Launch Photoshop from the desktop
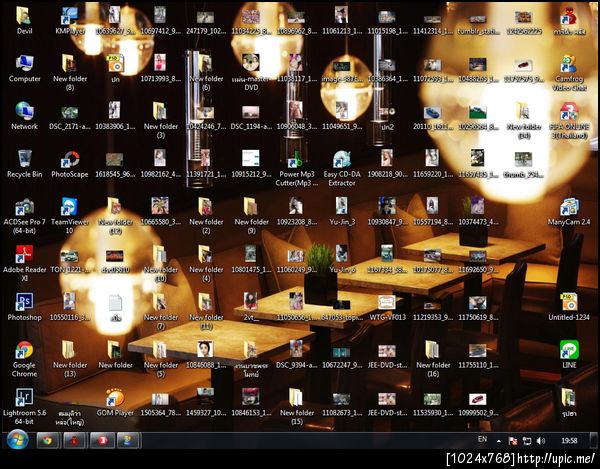Viewport: 600px width, 469px height. [x=24, y=307]
